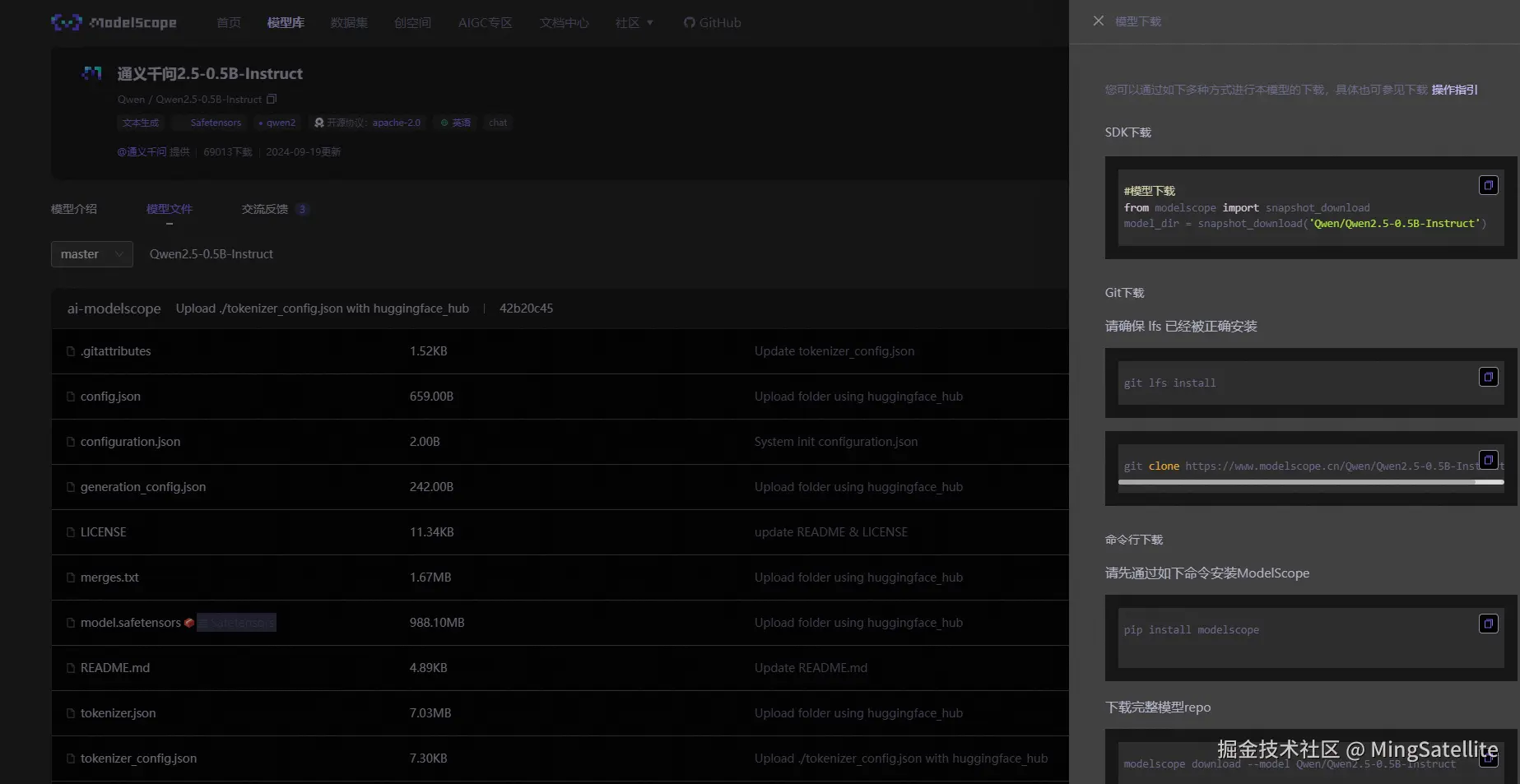Image resolution: width=1520 pixels, height=784 pixels.
Task: Open the config.json file
Action: [110, 397]
